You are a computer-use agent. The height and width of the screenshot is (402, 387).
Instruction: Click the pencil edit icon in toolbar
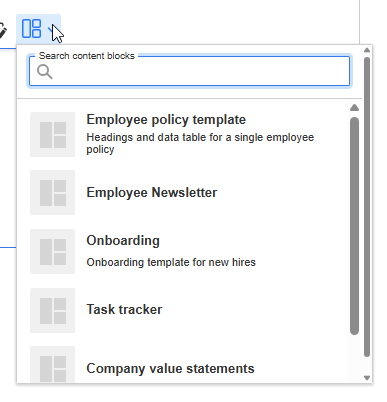pyautogui.click(x=3, y=30)
